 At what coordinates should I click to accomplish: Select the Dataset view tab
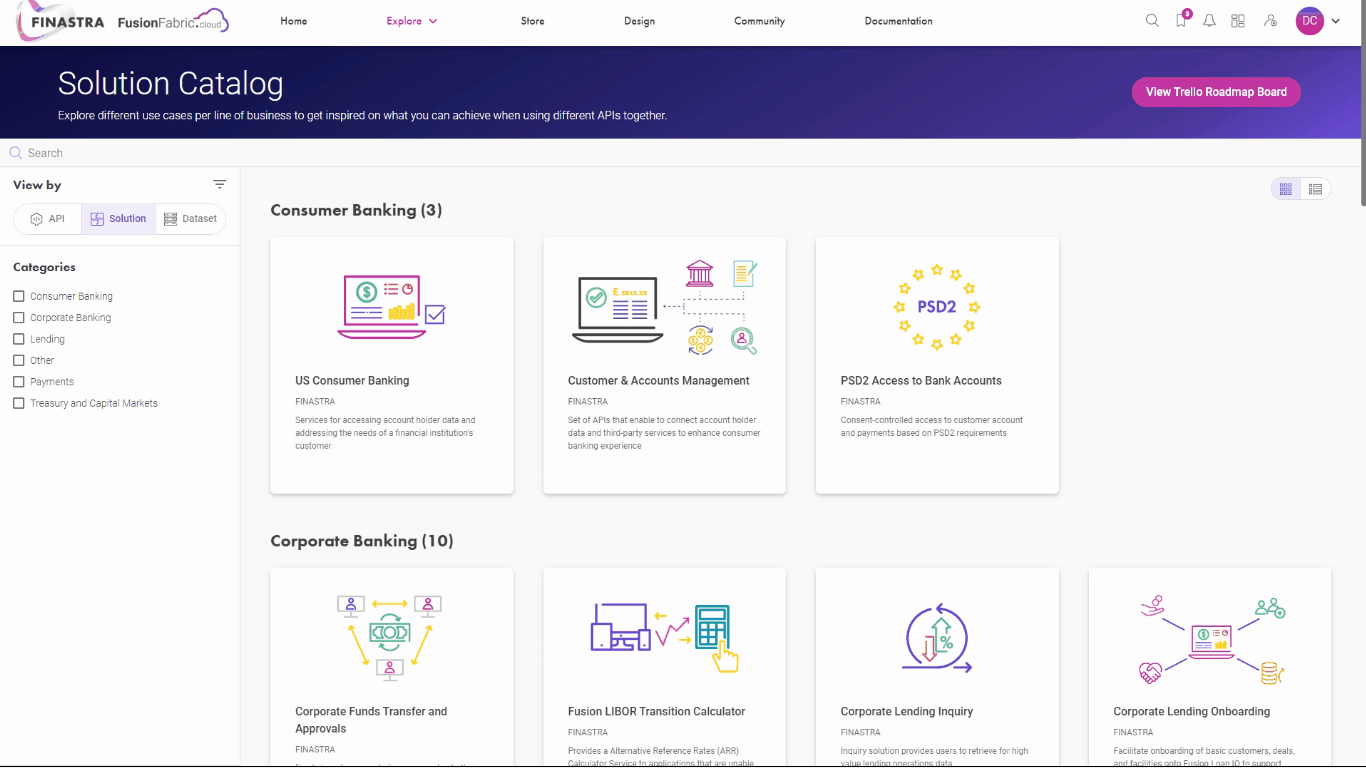click(x=190, y=219)
